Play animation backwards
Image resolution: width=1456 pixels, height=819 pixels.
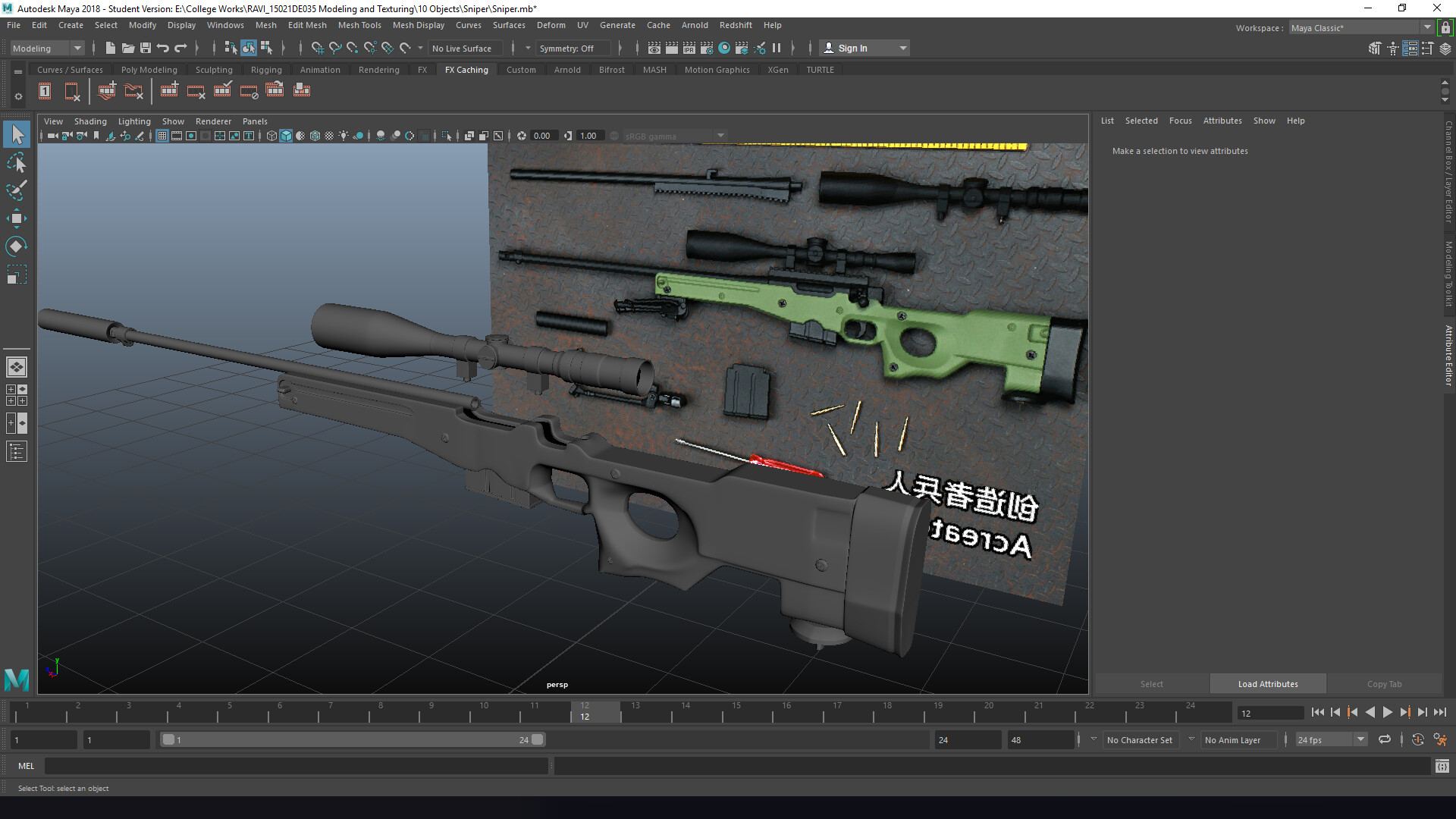1370,712
